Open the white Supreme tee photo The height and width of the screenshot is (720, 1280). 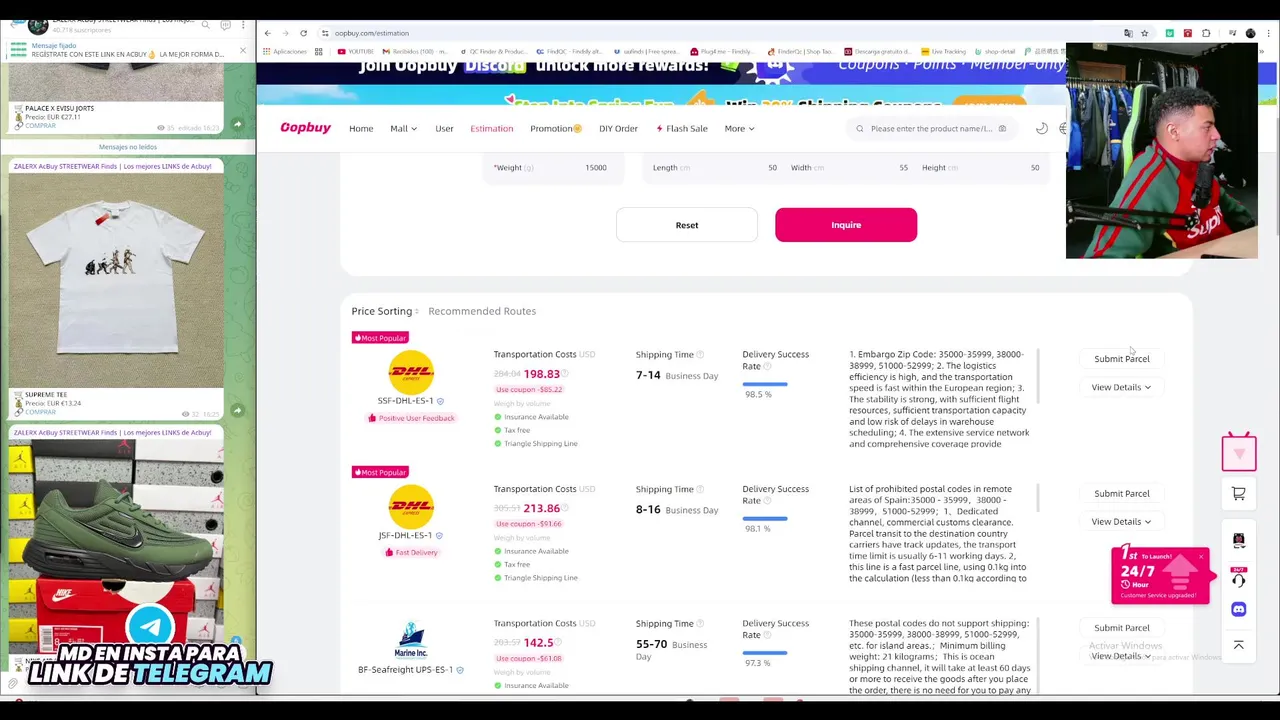[x=116, y=279]
